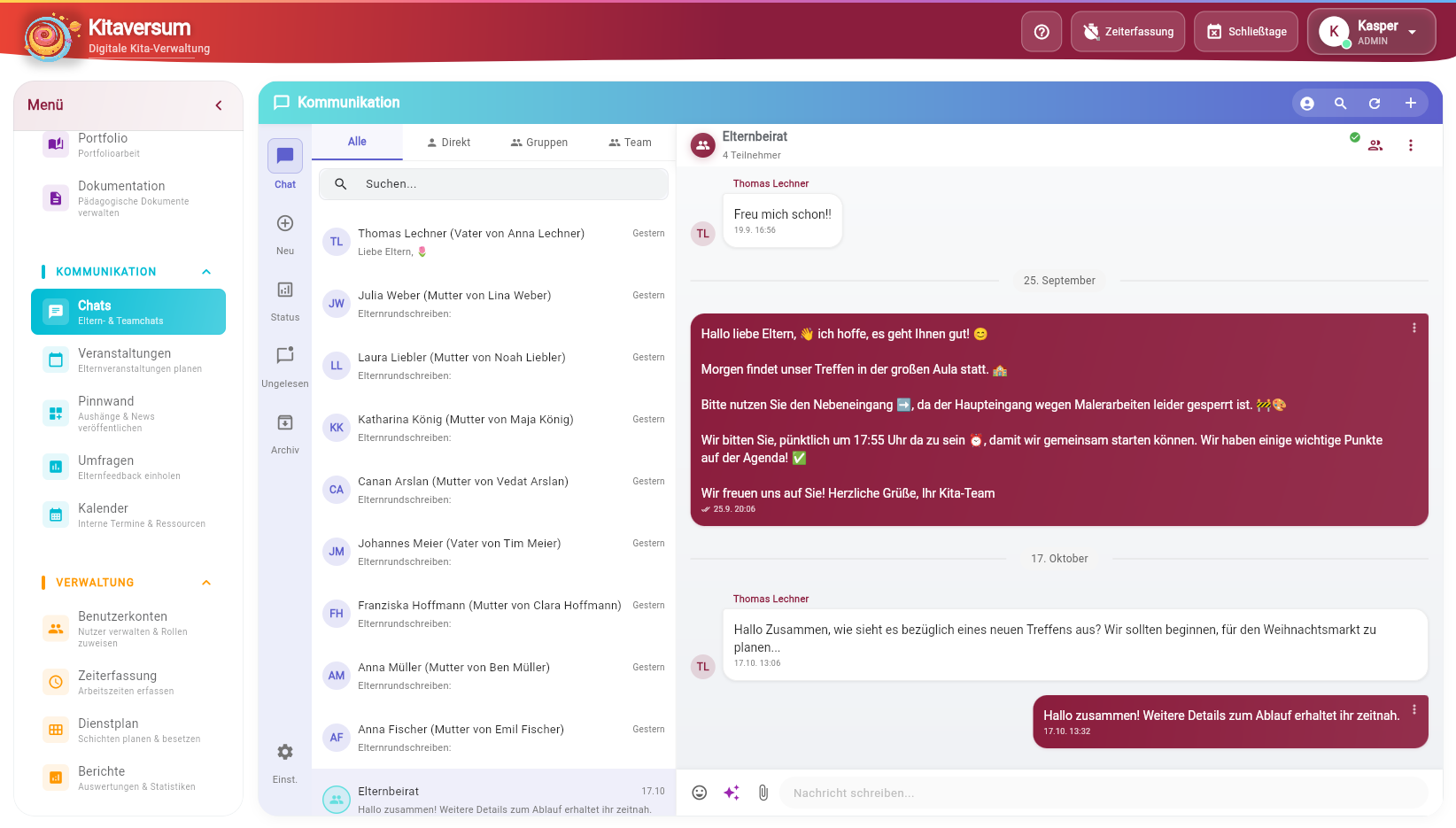Collapse the Menü sidebar
1456x828 pixels.
219,105
